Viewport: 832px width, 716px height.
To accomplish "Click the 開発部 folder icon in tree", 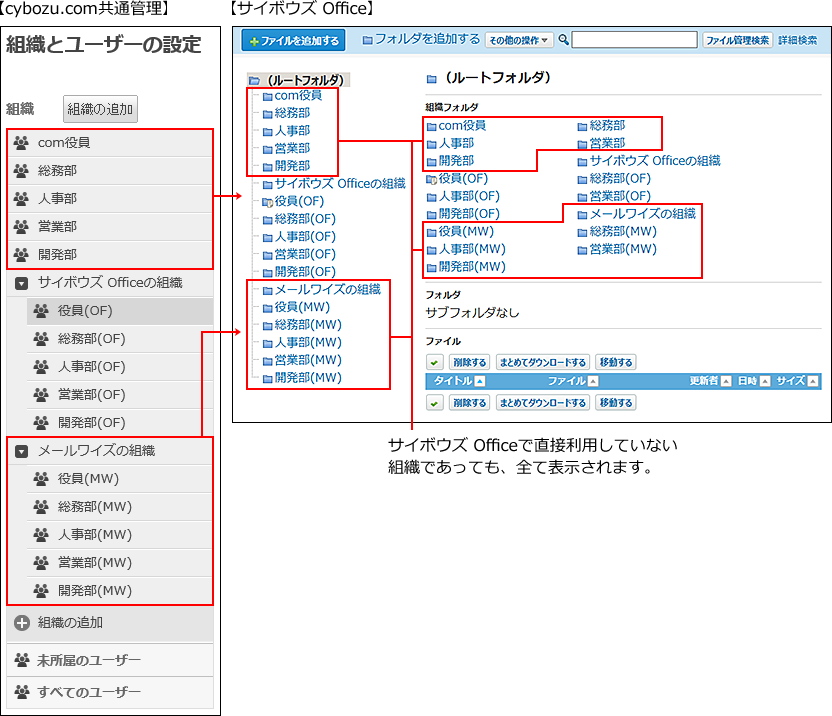I will point(267,167).
